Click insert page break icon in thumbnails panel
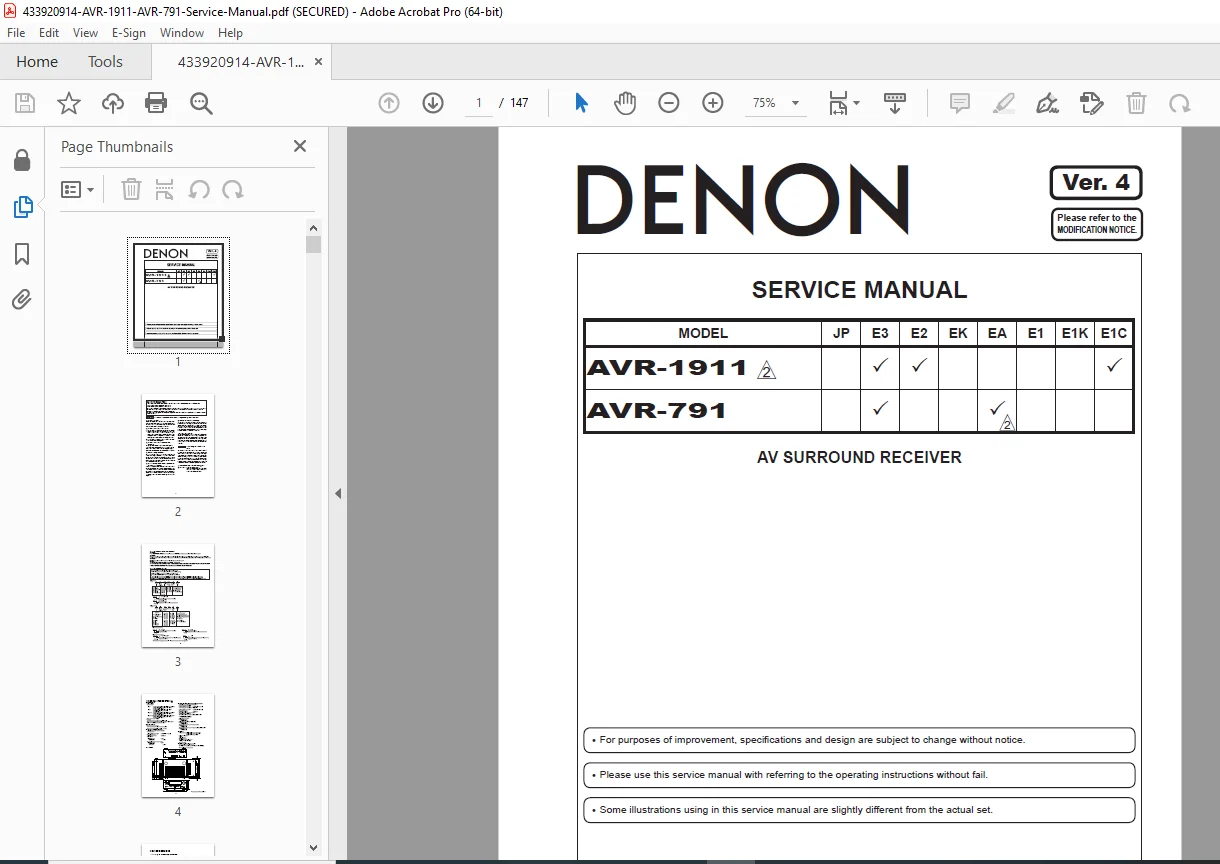This screenshot has width=1220, height=864. [165, 189]
